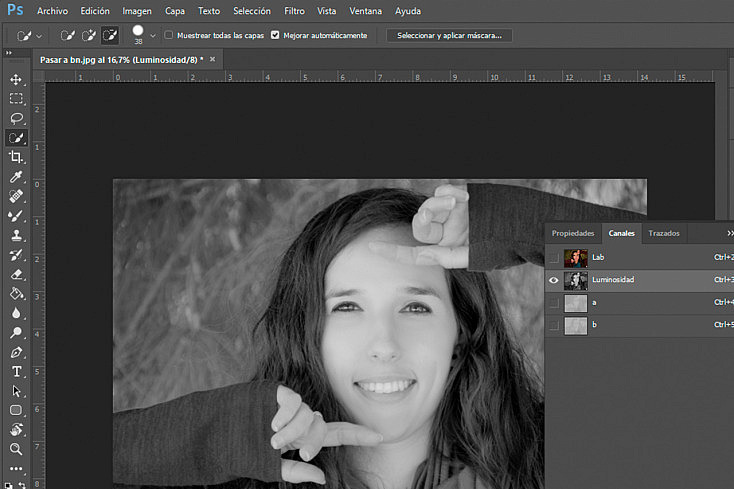The width and height of the screenshot is (734, 489).
Task: Open the Selección menu
Action: [252, 11]
